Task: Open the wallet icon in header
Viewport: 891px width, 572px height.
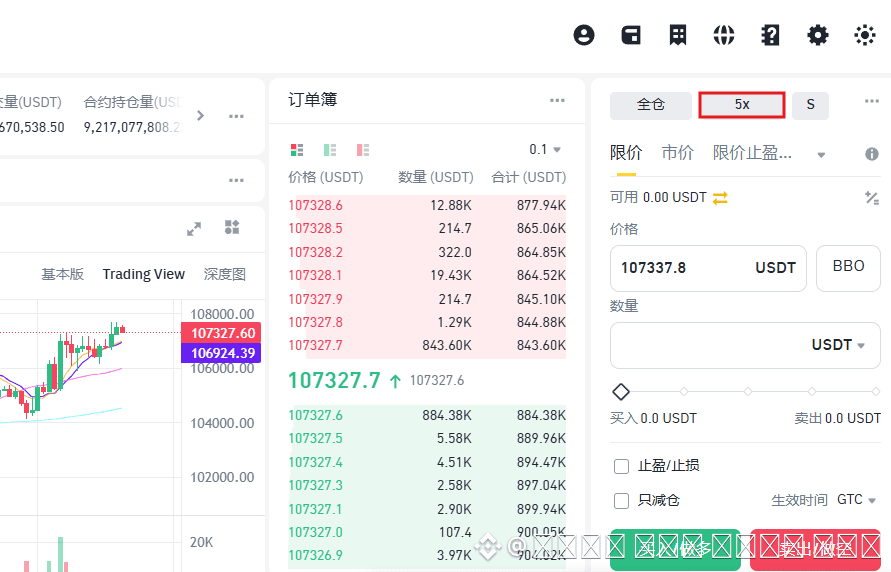Action: (631, 35)
